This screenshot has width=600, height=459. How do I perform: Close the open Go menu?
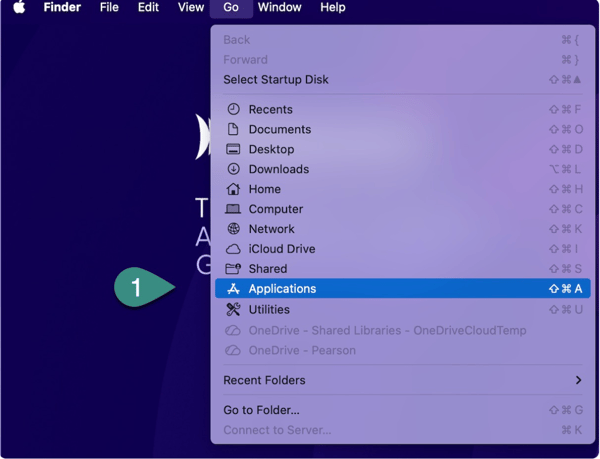tap(231, 8)
